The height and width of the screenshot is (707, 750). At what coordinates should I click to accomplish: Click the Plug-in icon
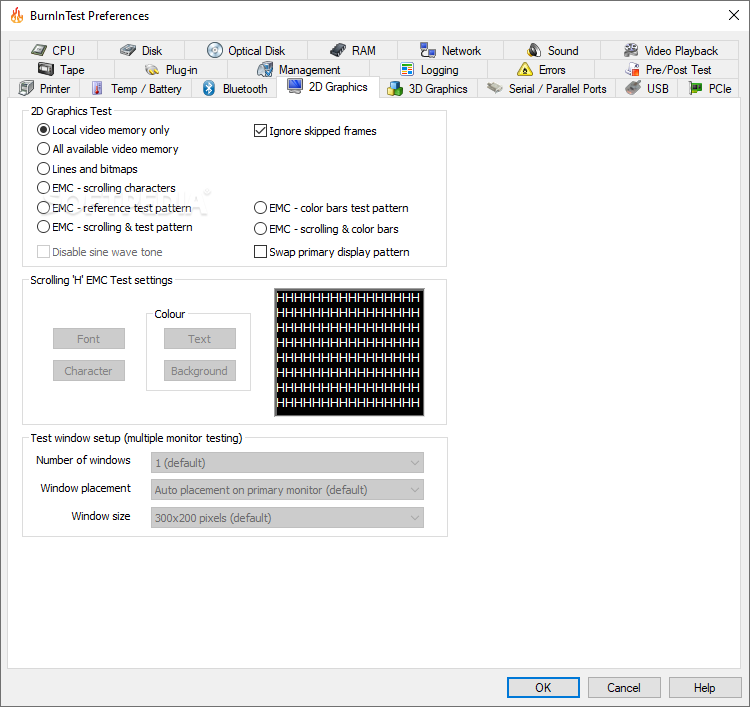coord(152,70)
